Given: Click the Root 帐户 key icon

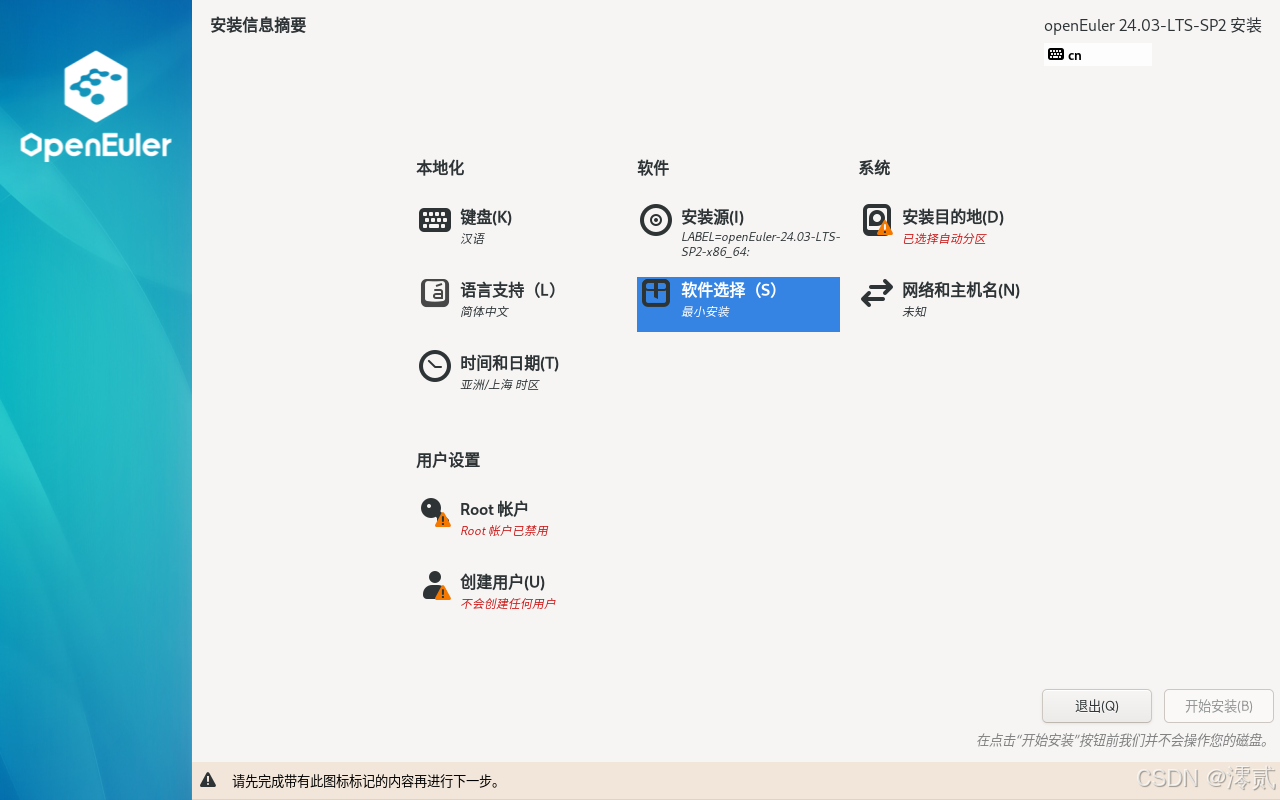Looking at the screenshot, I should click(x=434, y=511).
